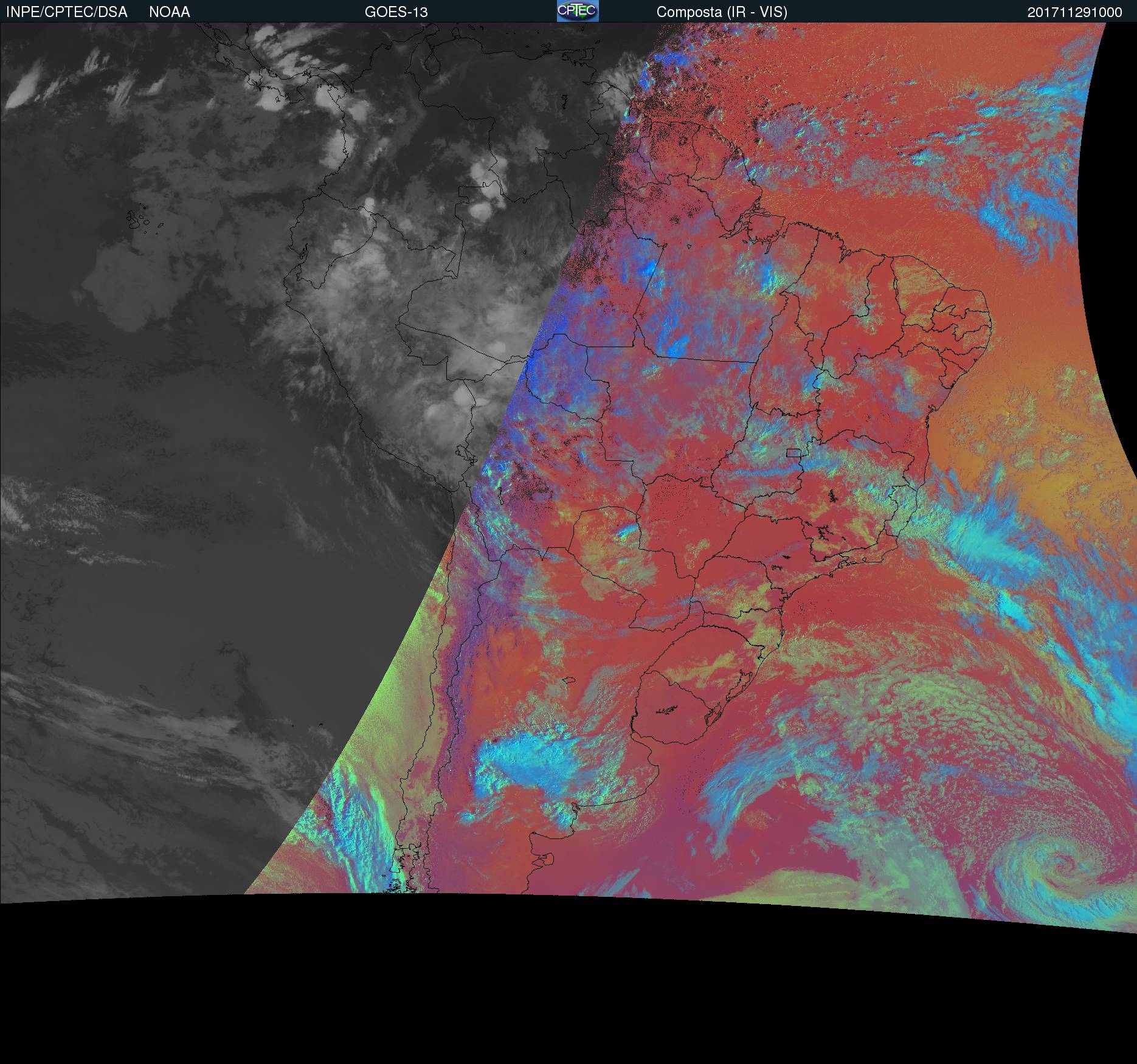
Task: Click the GOES-13 satellite label
Action: pos(396,12)
